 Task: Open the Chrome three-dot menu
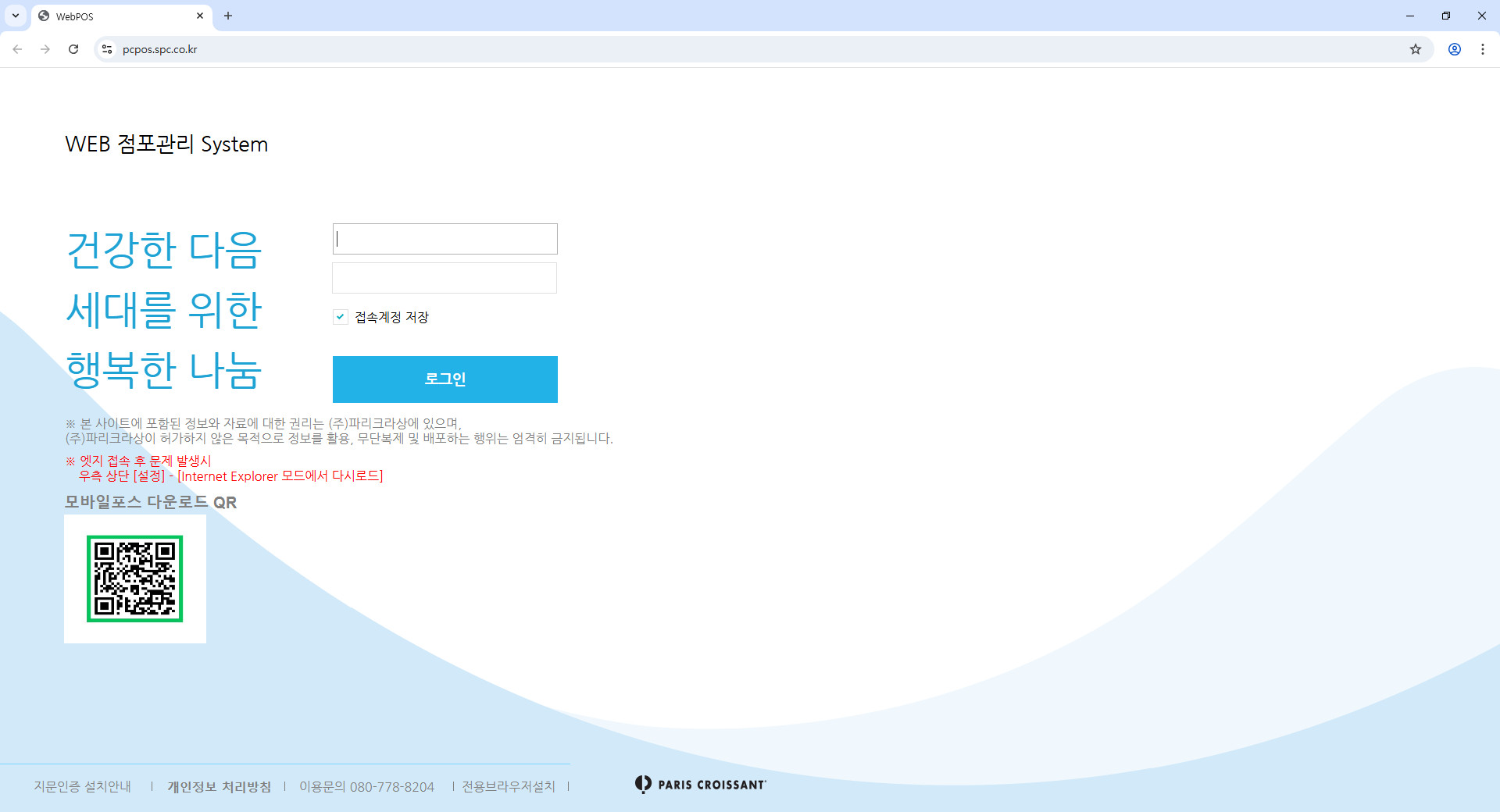(x=1483, y=49)
